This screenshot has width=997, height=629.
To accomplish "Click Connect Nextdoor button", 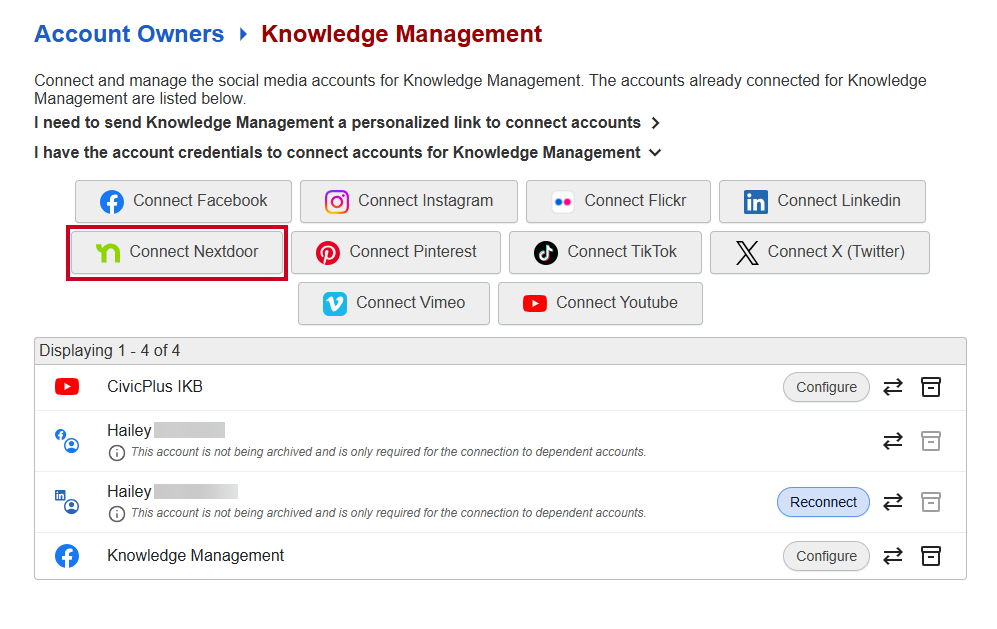I will [x=177, y=252].
